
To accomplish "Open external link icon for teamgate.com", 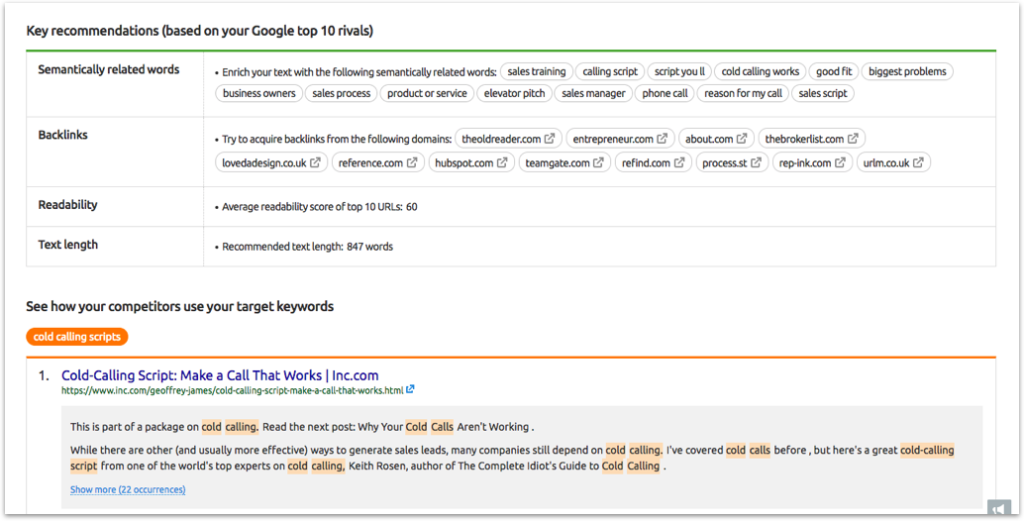I will coord(598,163).
